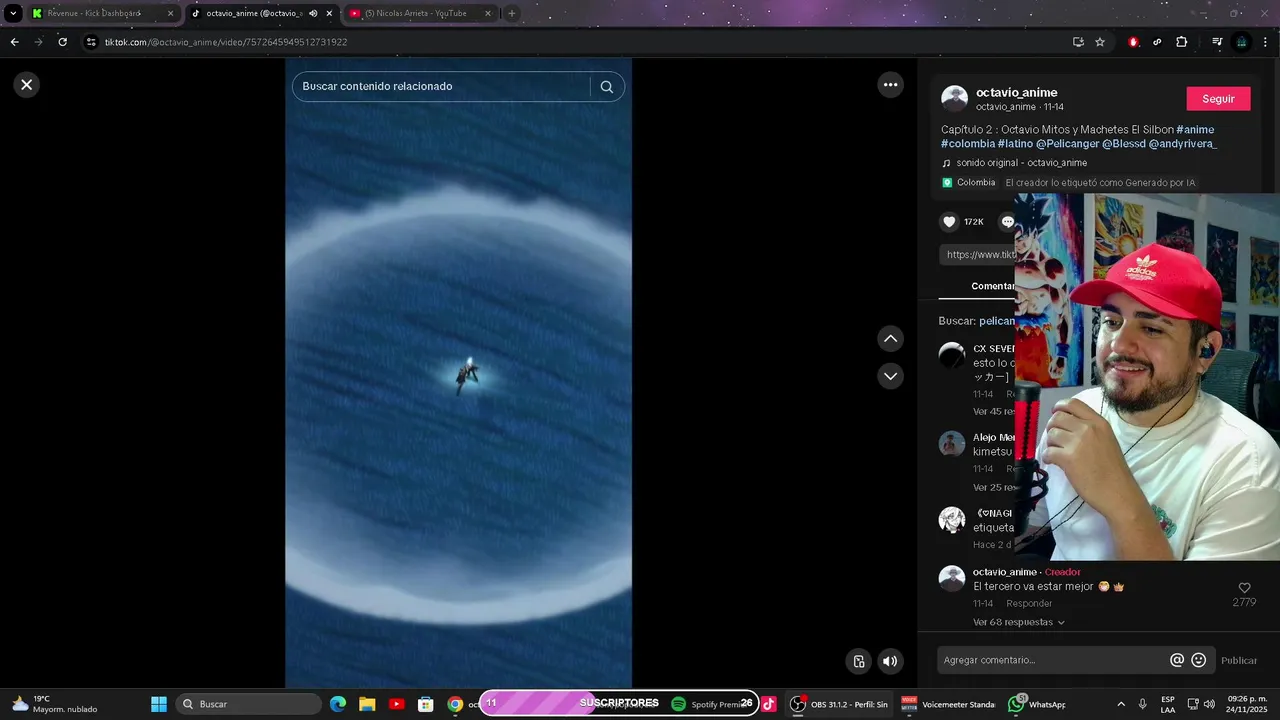Image resolution: width=1280 pixels, height=720 pixels.
Task: Close the TikTok video viewer with the X
Action: click(27, 85)
